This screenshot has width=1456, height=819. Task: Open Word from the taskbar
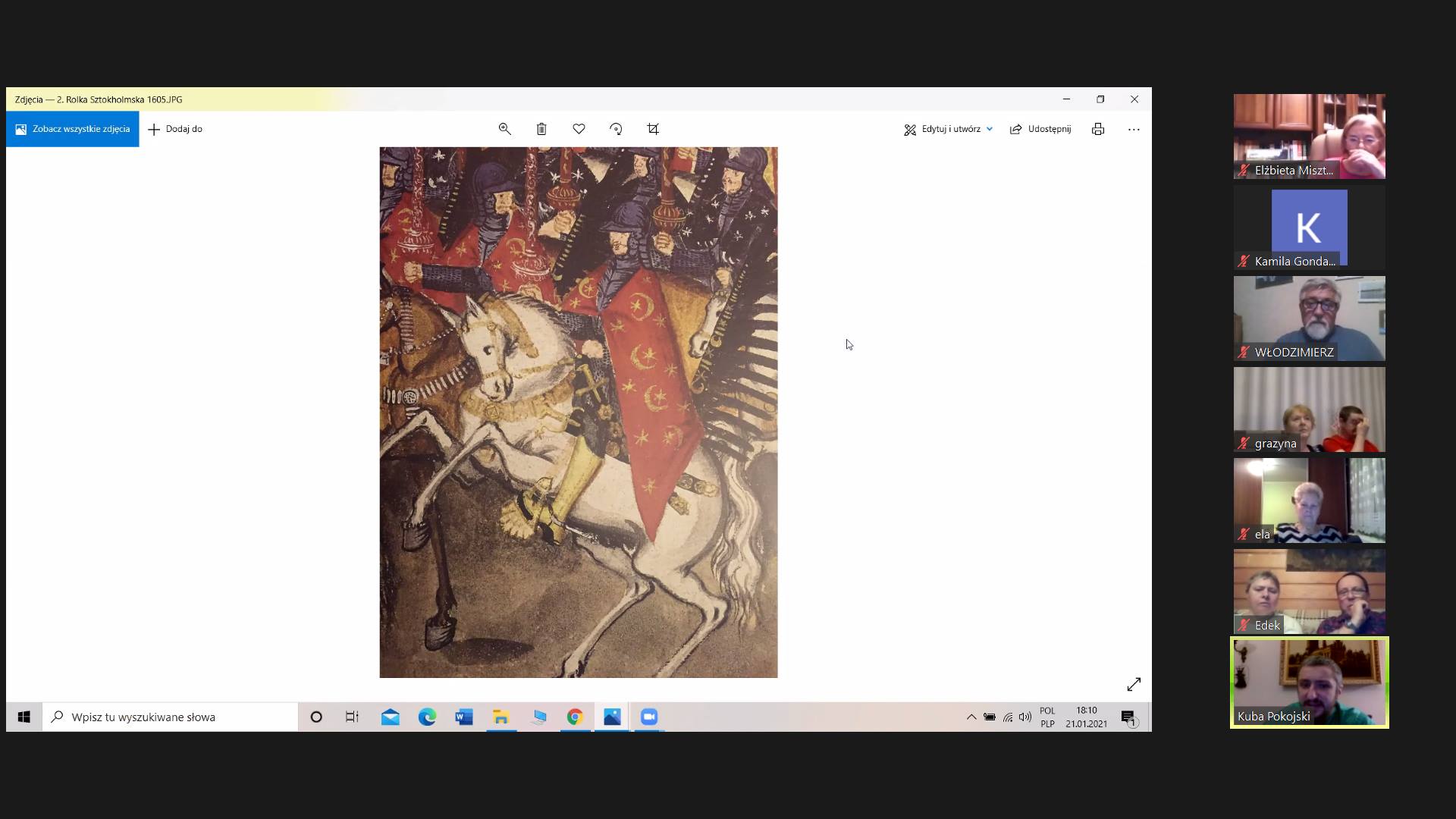click(464, 717)
